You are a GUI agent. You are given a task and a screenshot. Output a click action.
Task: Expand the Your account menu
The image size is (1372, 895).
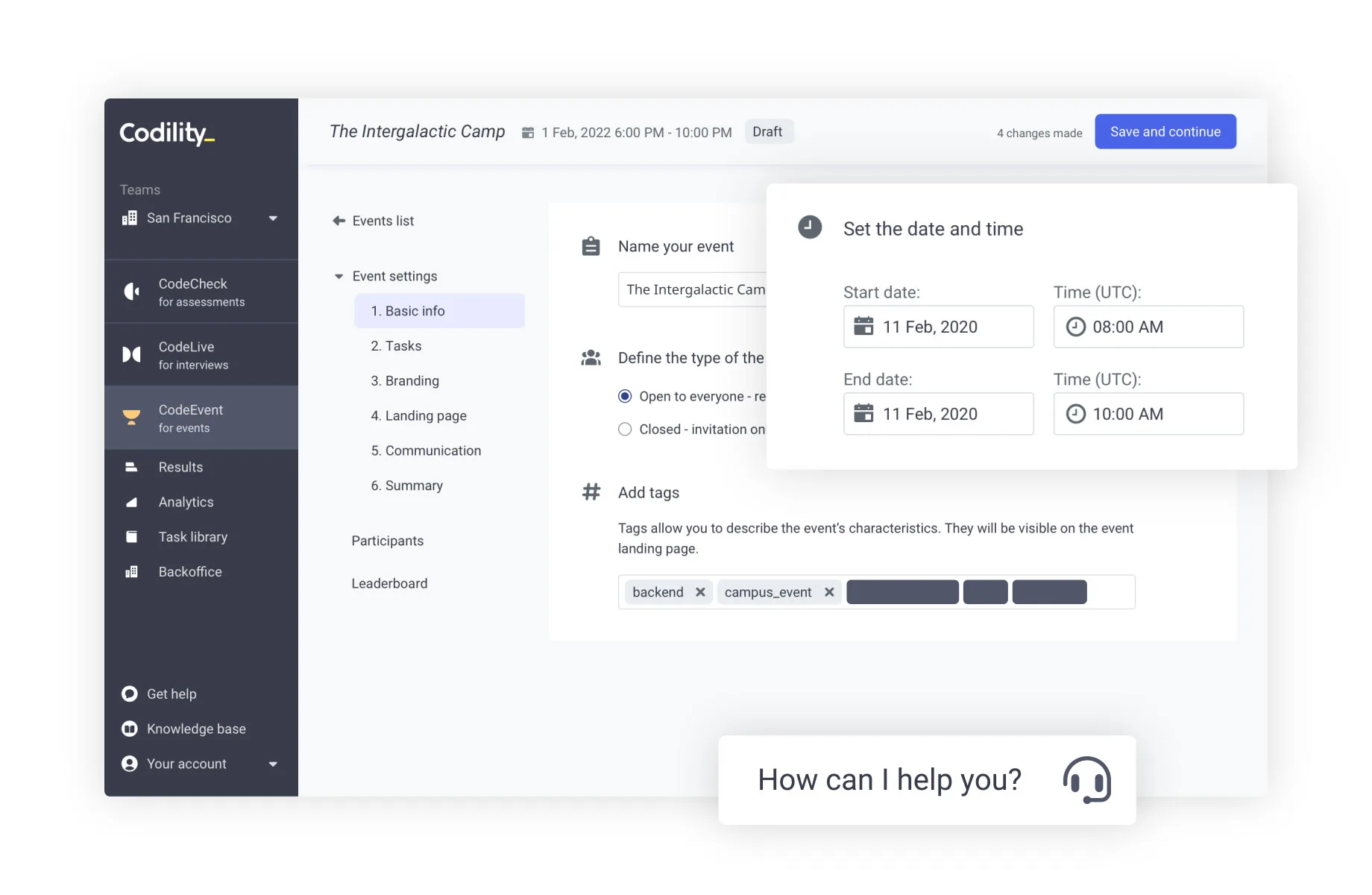tap(273, 764)
